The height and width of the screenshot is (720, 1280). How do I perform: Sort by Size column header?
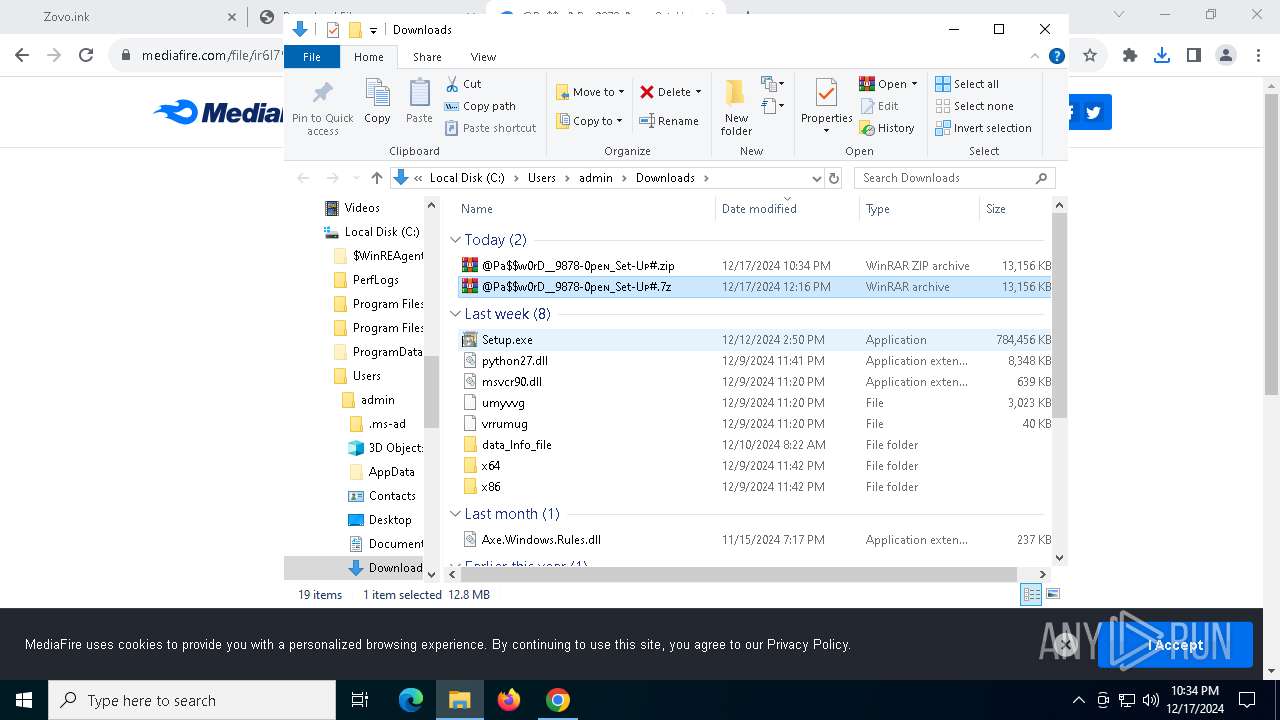coord(1015,209)
